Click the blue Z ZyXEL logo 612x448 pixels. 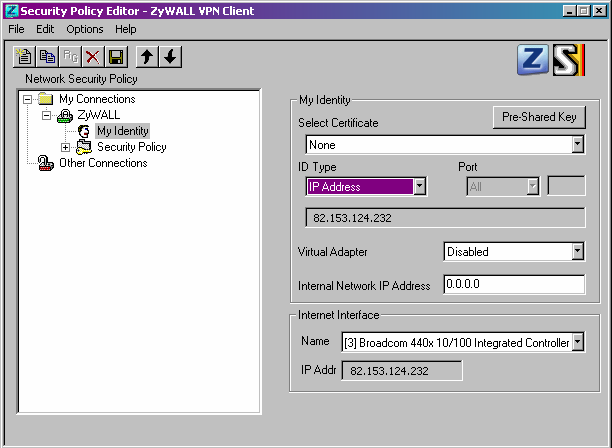(x=533, y=59)
